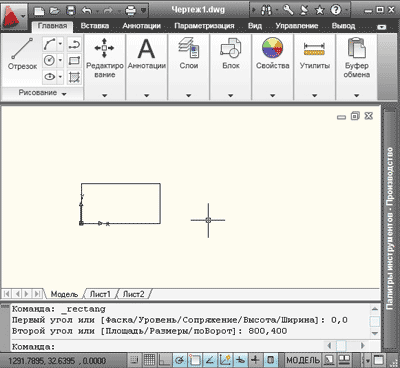The image size is (400, 368).
Task: Undo the last action
Action: click(x=87, y=11)
